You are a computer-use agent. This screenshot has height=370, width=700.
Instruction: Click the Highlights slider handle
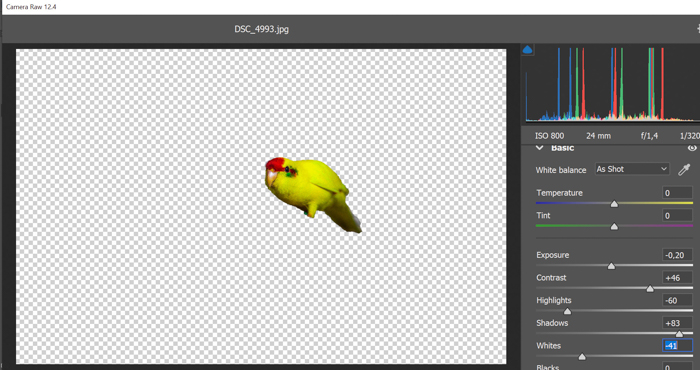pyautogui.click(x=567, y=312)
